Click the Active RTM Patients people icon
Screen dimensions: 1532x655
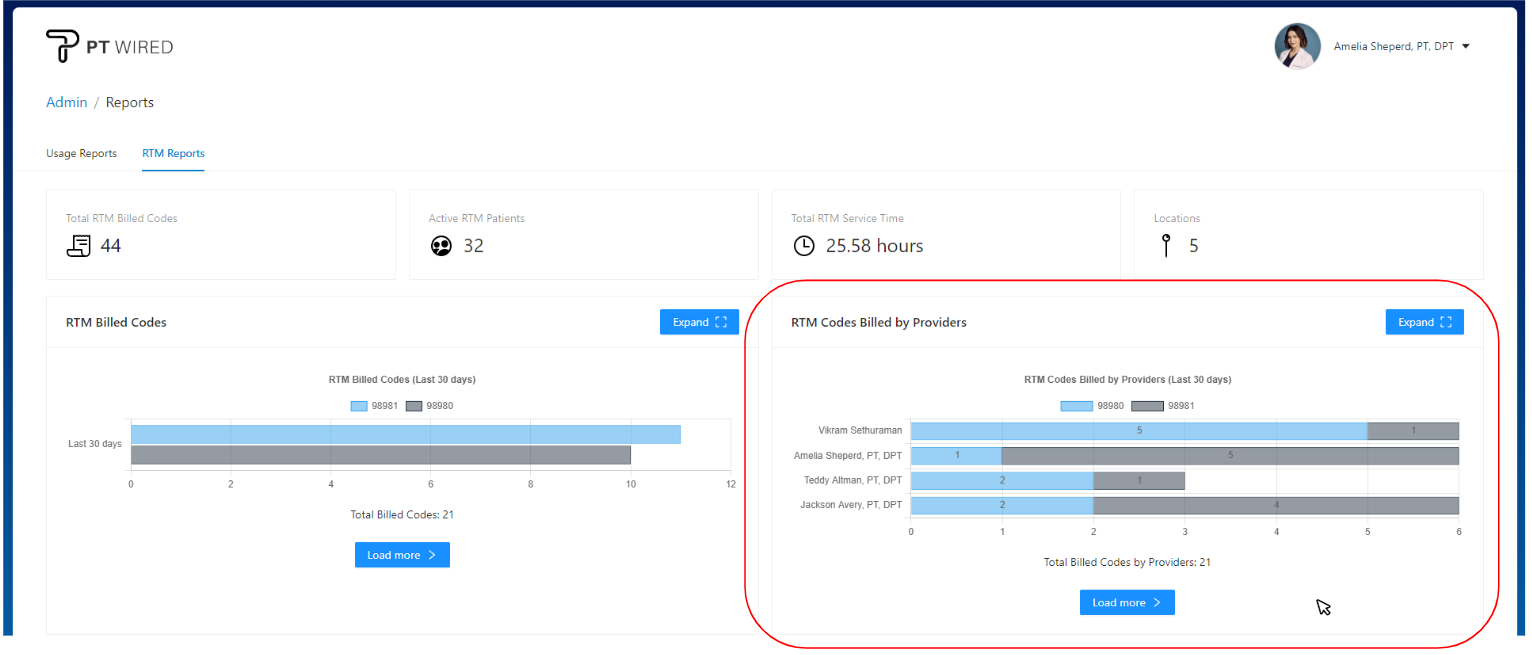441,246
